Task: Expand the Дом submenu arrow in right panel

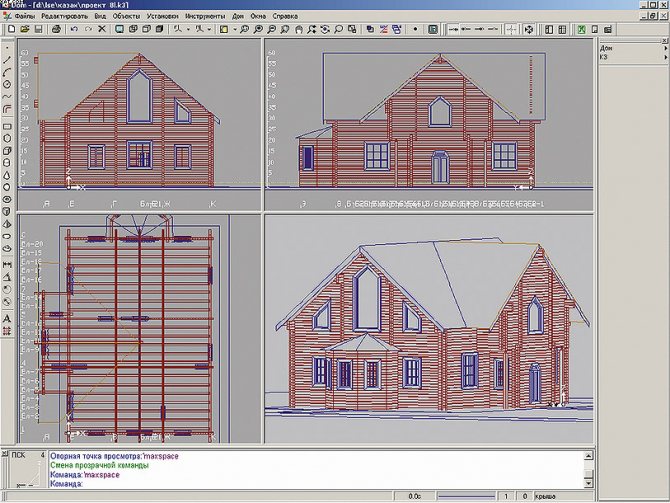Action: click(665, 48)
